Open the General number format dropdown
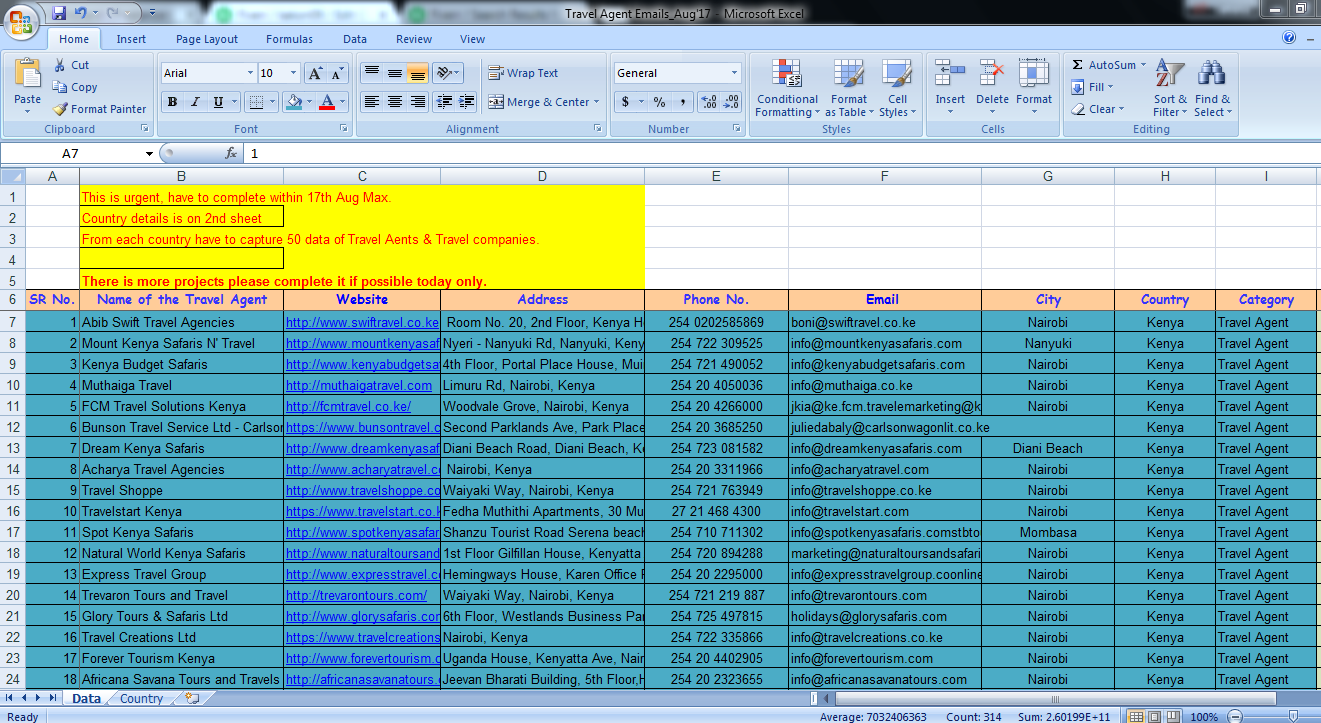The height and width of the screenshot is (723, 1321). [x=734, y=73]
